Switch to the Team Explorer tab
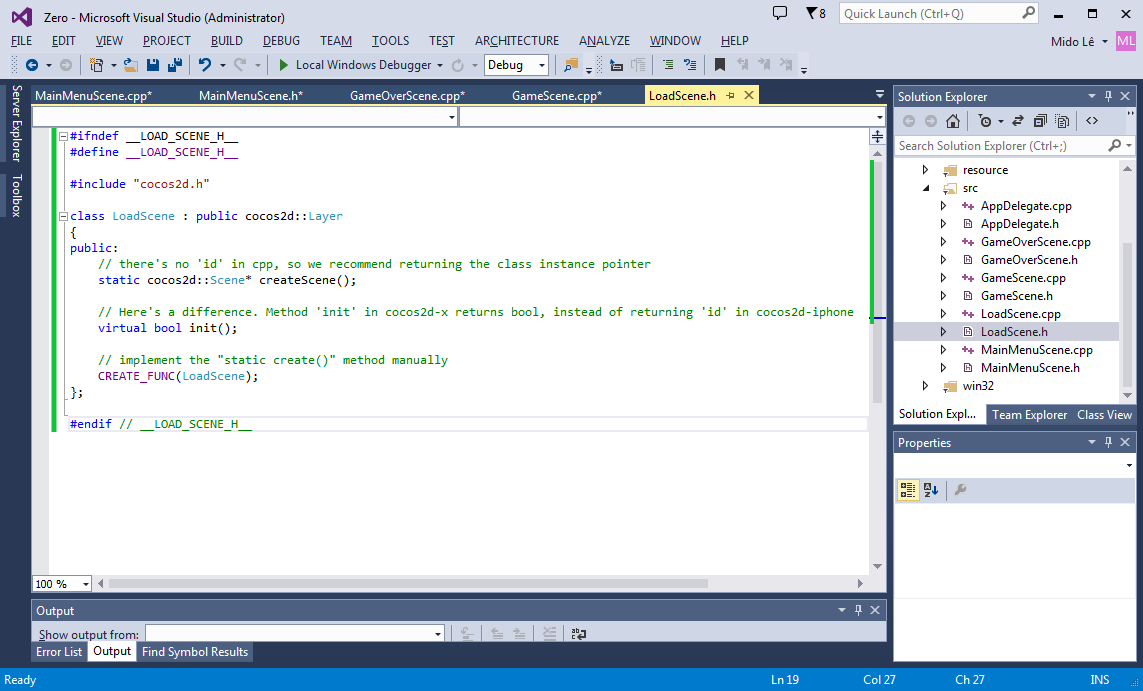1143x691 pixels. click(1029, 415)
